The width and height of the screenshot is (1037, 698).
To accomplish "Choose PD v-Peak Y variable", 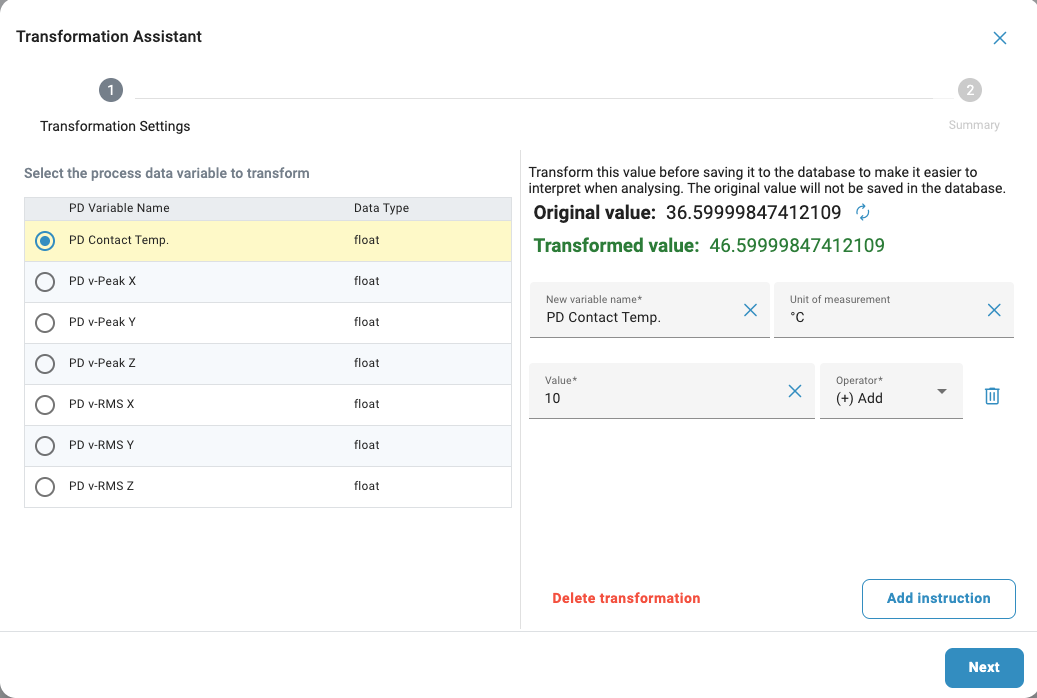I will (x=45, y=323).
